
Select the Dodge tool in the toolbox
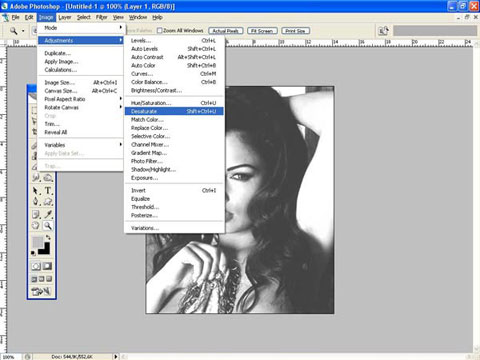[x=48, y=178]
